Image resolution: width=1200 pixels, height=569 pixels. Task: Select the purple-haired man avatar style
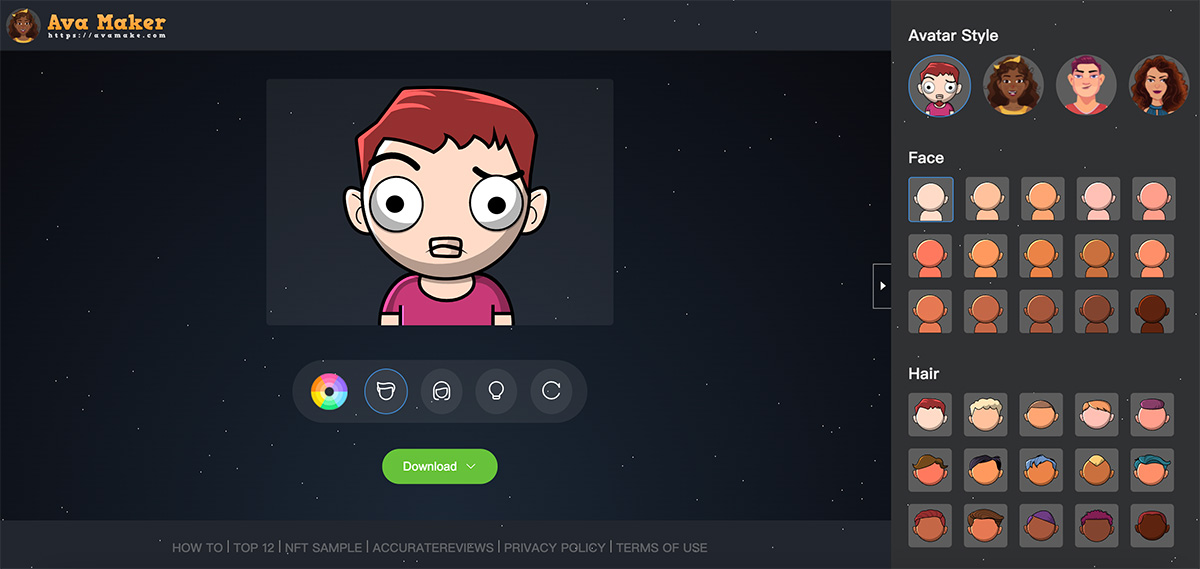(x=1086, y=85)
